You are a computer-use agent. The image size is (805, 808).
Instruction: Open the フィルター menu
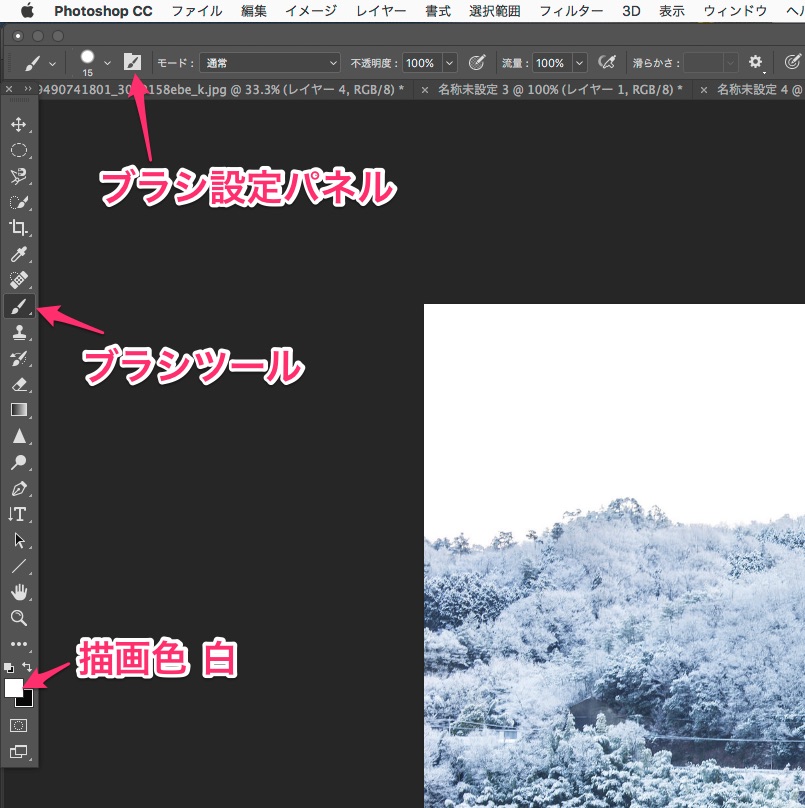[x=571, y=11]
